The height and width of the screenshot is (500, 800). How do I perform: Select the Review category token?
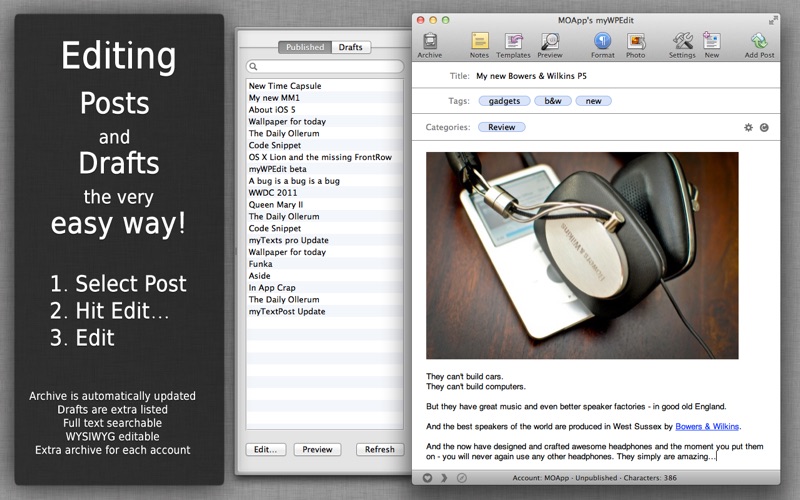(x=502, y=127)
